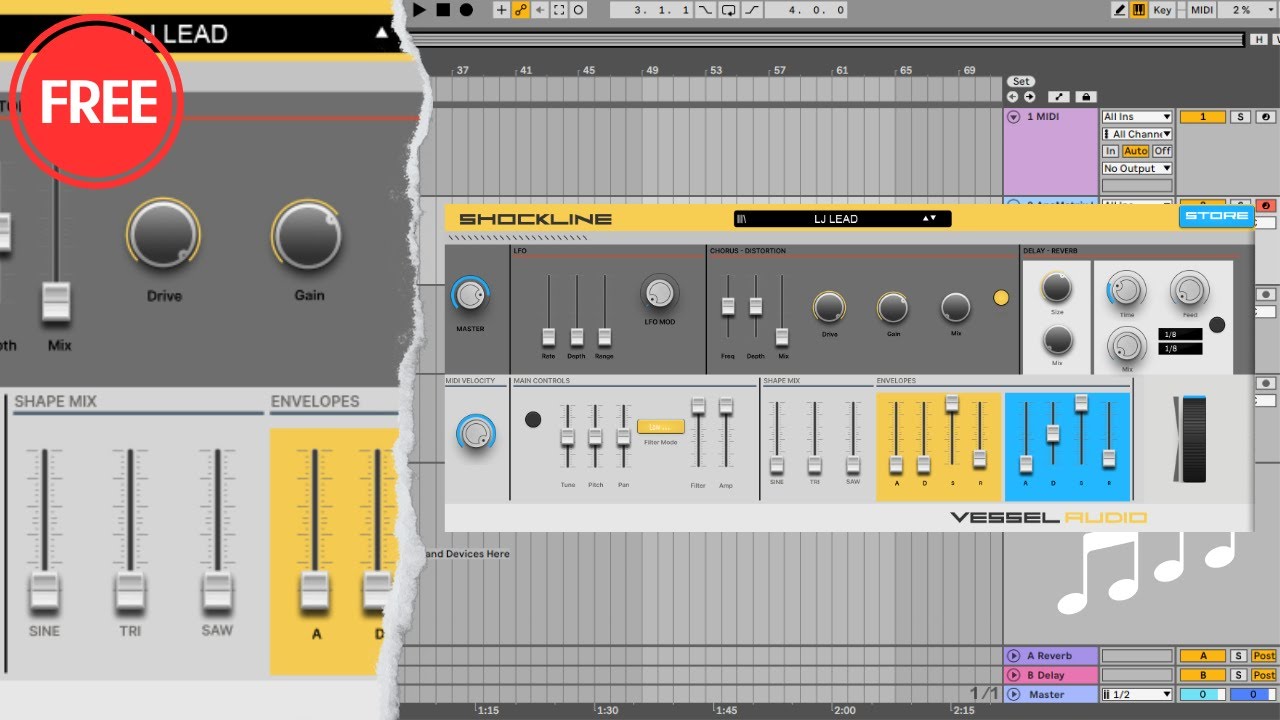Click the Capture MIDI bracket icon
This screenshot has width=1280, height=720.
tap(559, 10)
